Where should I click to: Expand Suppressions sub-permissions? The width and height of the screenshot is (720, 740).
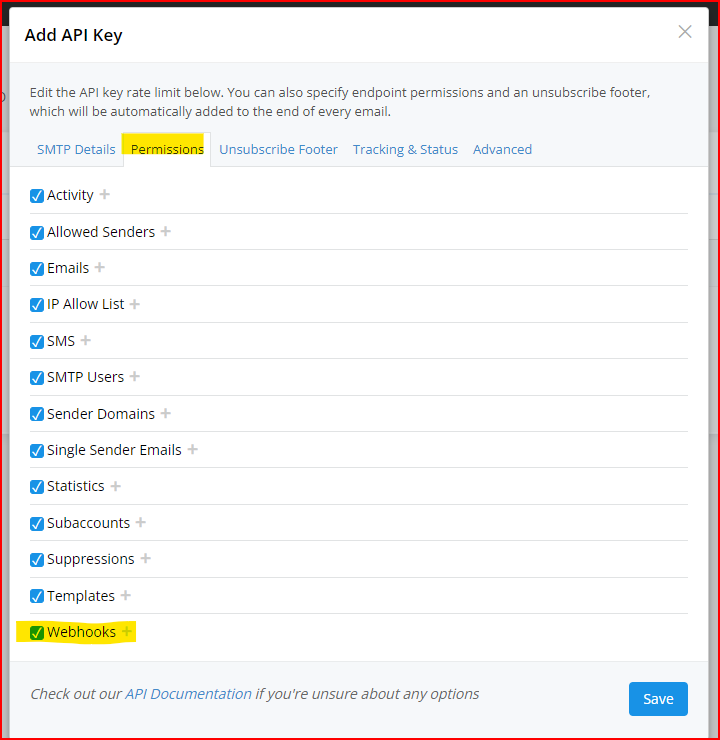146,559
